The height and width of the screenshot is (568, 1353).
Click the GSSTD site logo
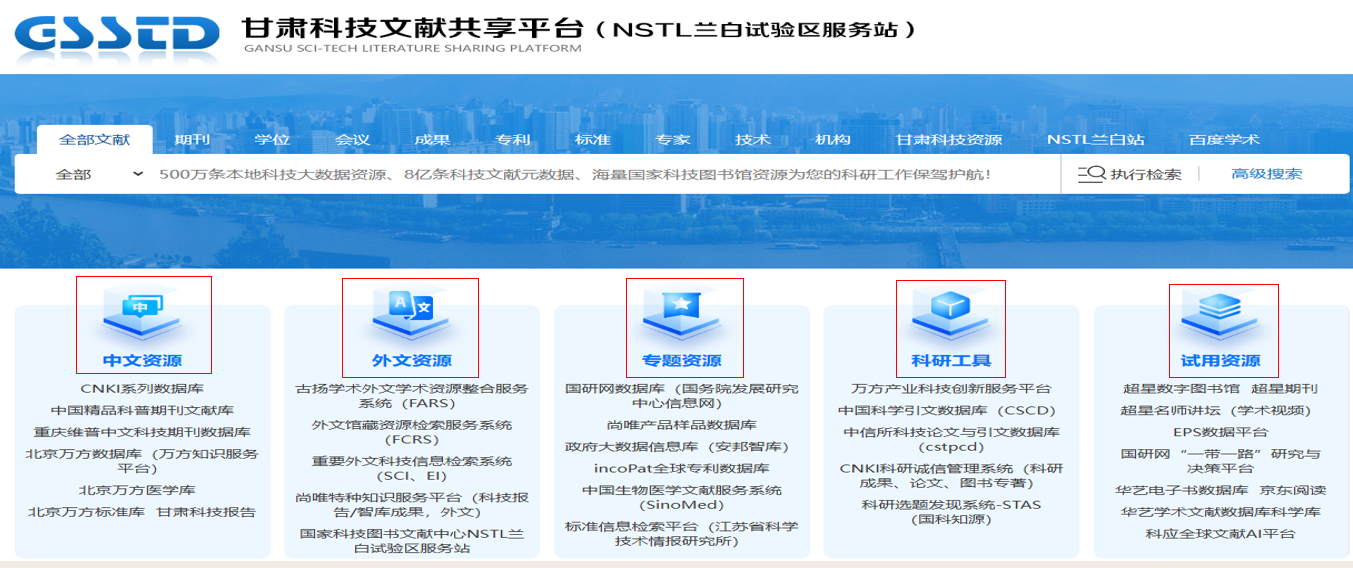coord(117,34)
